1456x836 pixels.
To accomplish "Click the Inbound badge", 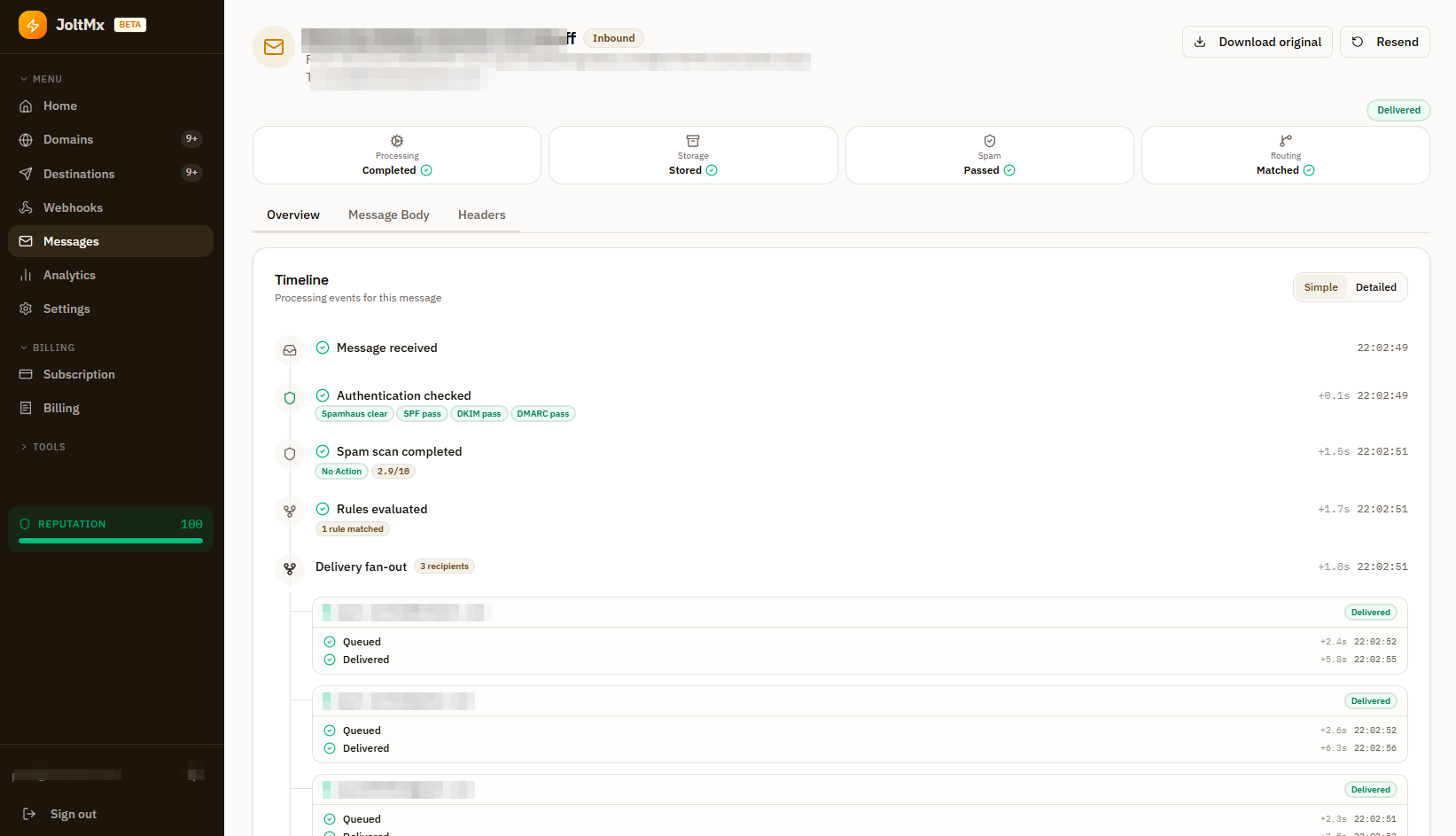I will [x=613, y=38].
